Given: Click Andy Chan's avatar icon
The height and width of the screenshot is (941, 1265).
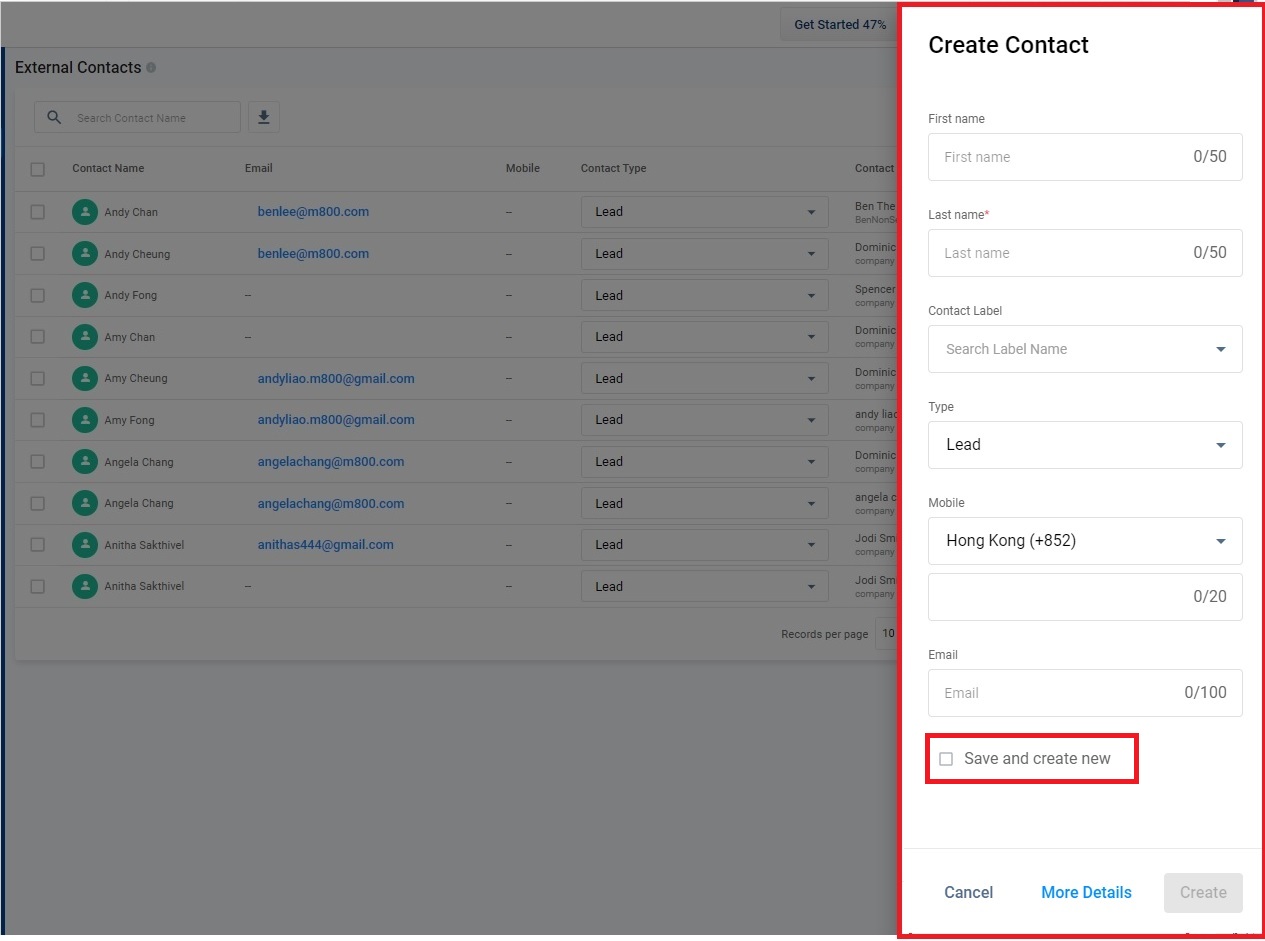Looking at the screenshot, I should click(x=85, y=212).
